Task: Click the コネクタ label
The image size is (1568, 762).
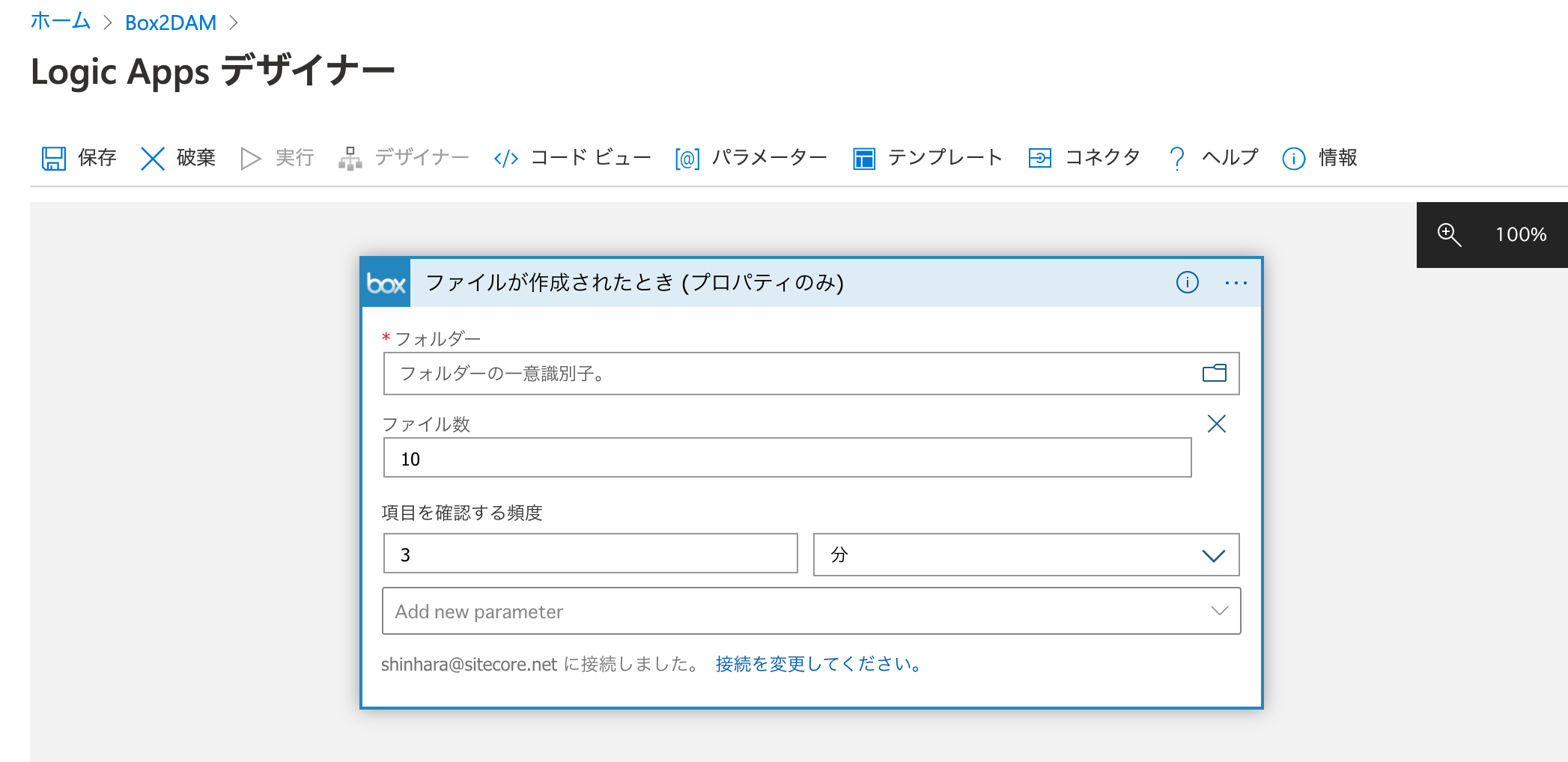Action: (1102, 158)
